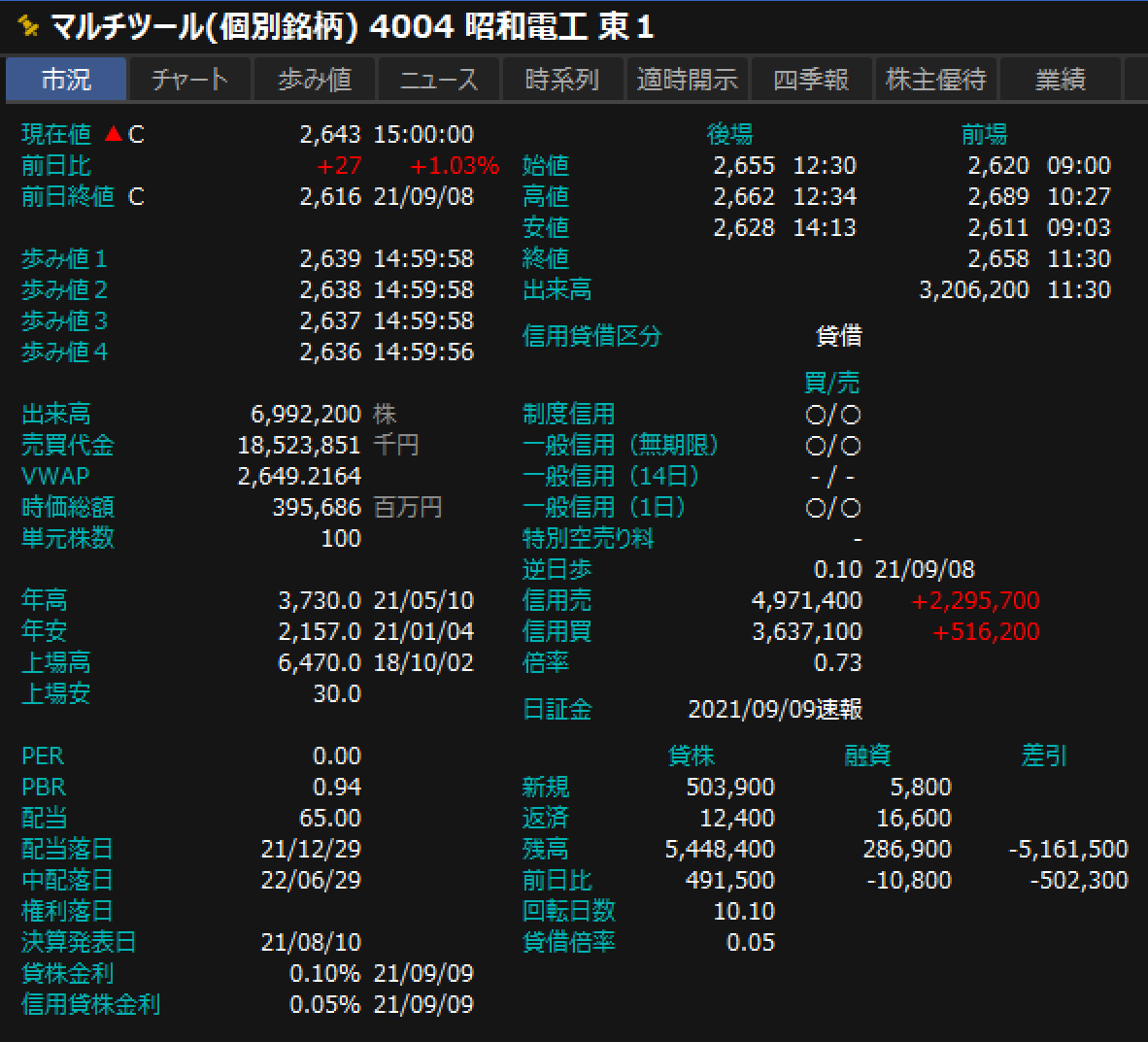Screen dimensions: 1148x1042
Task: Click the 残高 差引 value -5,161,500
Action: (x=1068, y=850)
